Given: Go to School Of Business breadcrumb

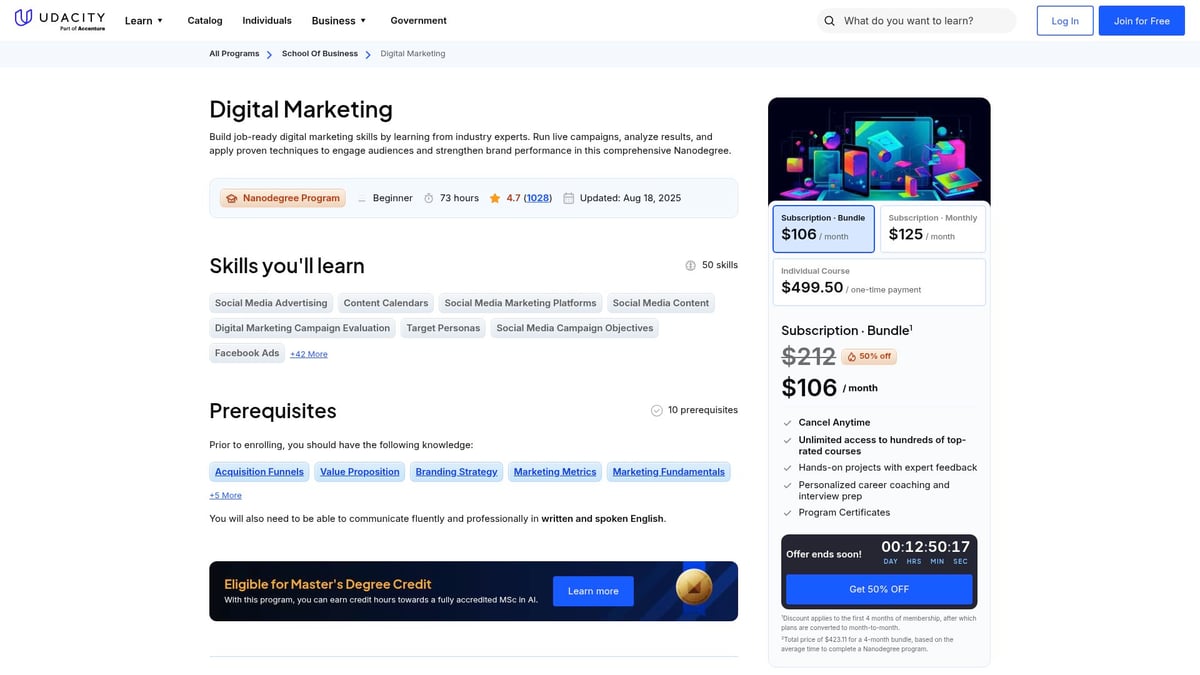Looking at the screenshot, I should coord(320,54).
